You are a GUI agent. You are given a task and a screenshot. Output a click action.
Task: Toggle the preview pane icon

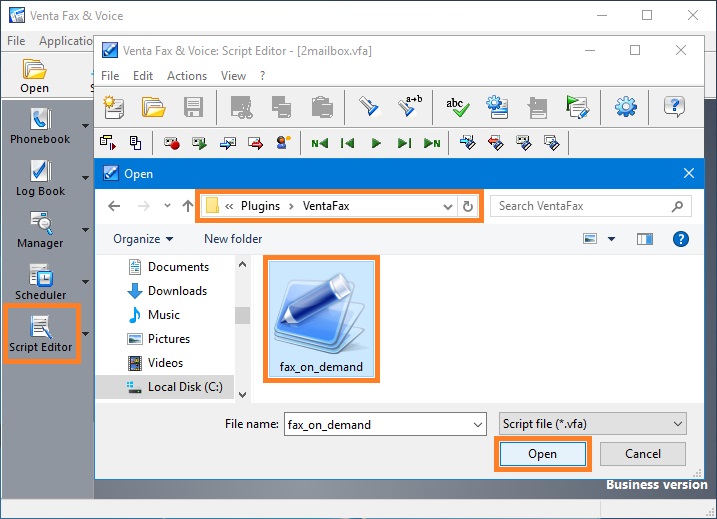pos(645,239)
